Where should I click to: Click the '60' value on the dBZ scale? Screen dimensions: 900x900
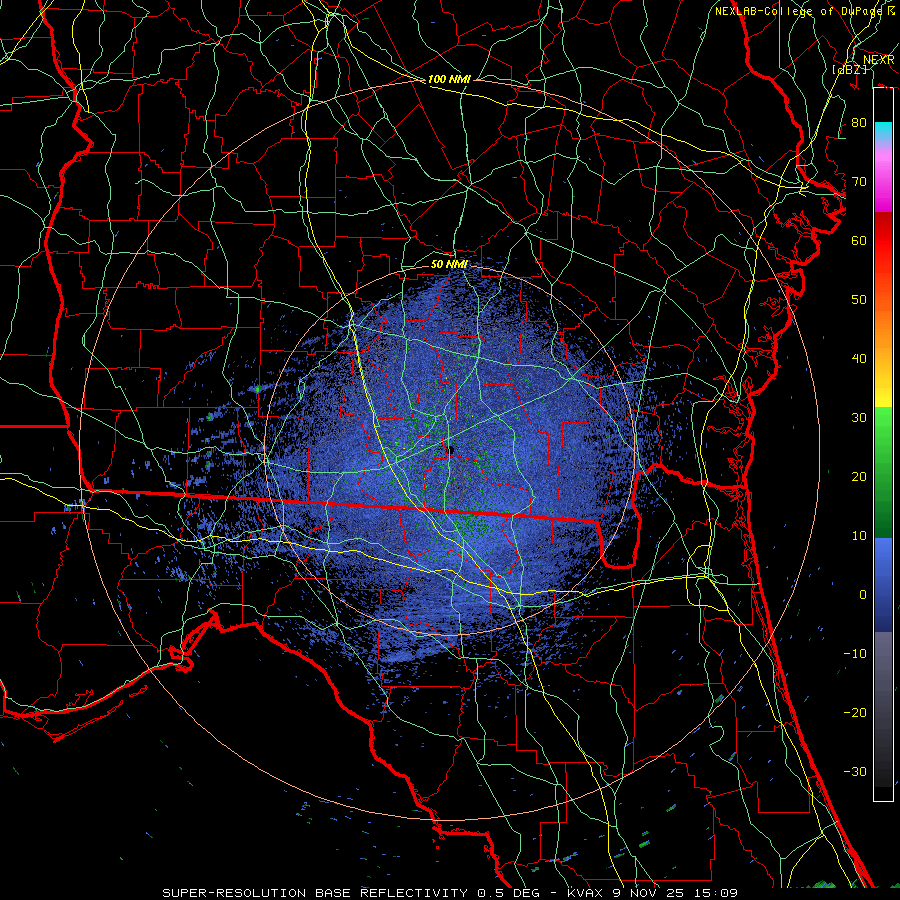click(x=859, y=241)
